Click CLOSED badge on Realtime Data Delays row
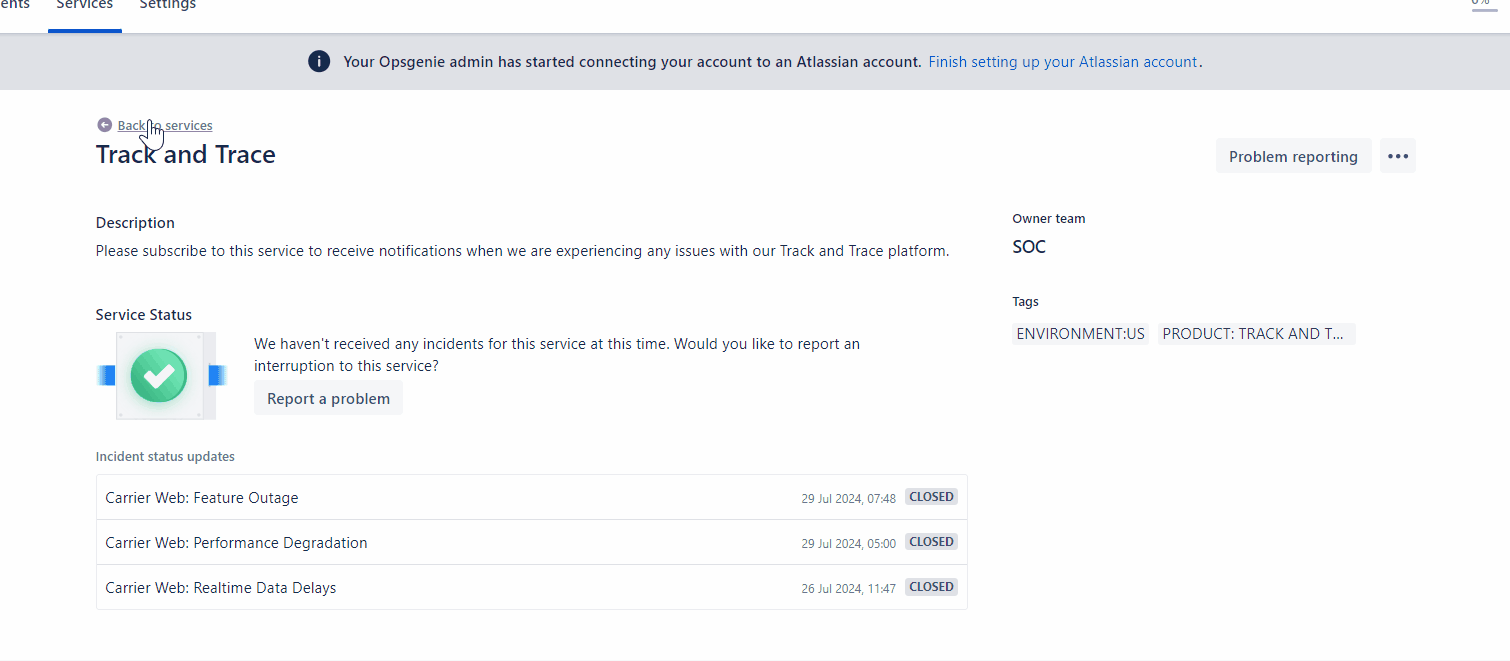This screenshot has height=661, width=1510. pyautogui.click(x=931, y=587)
